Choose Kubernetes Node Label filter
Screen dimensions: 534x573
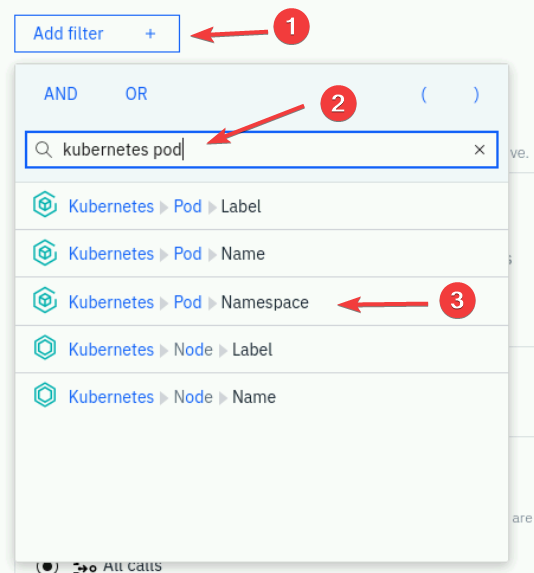pos(262,349)
